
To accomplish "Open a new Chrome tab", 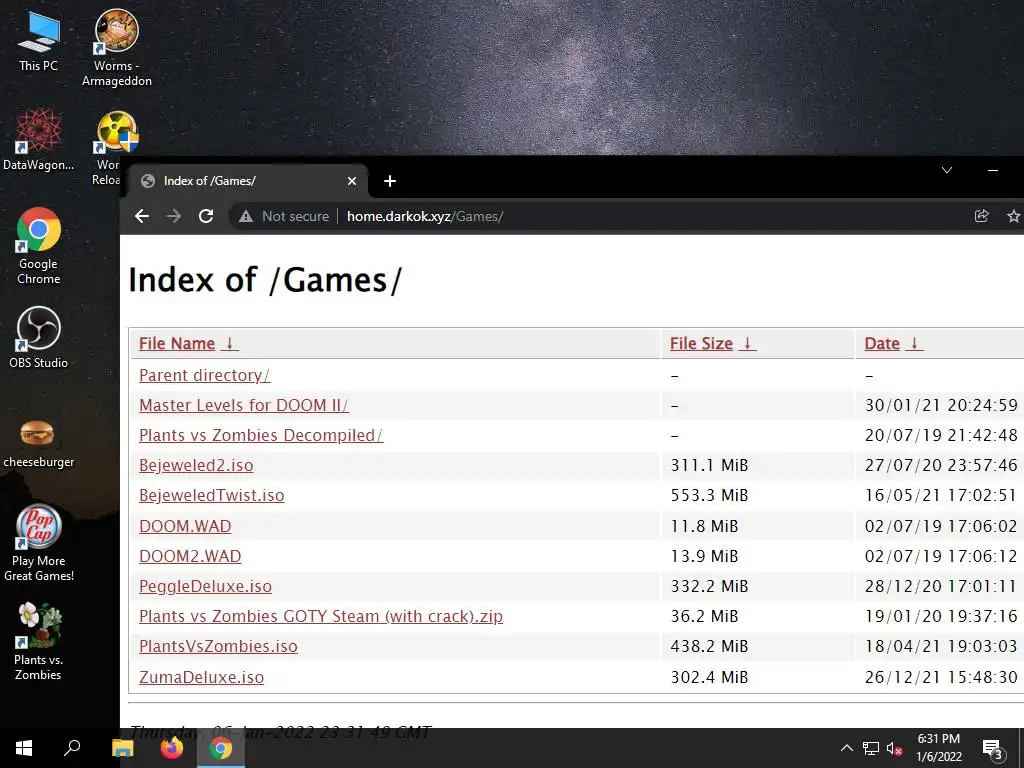I will [x=390, y=181].
